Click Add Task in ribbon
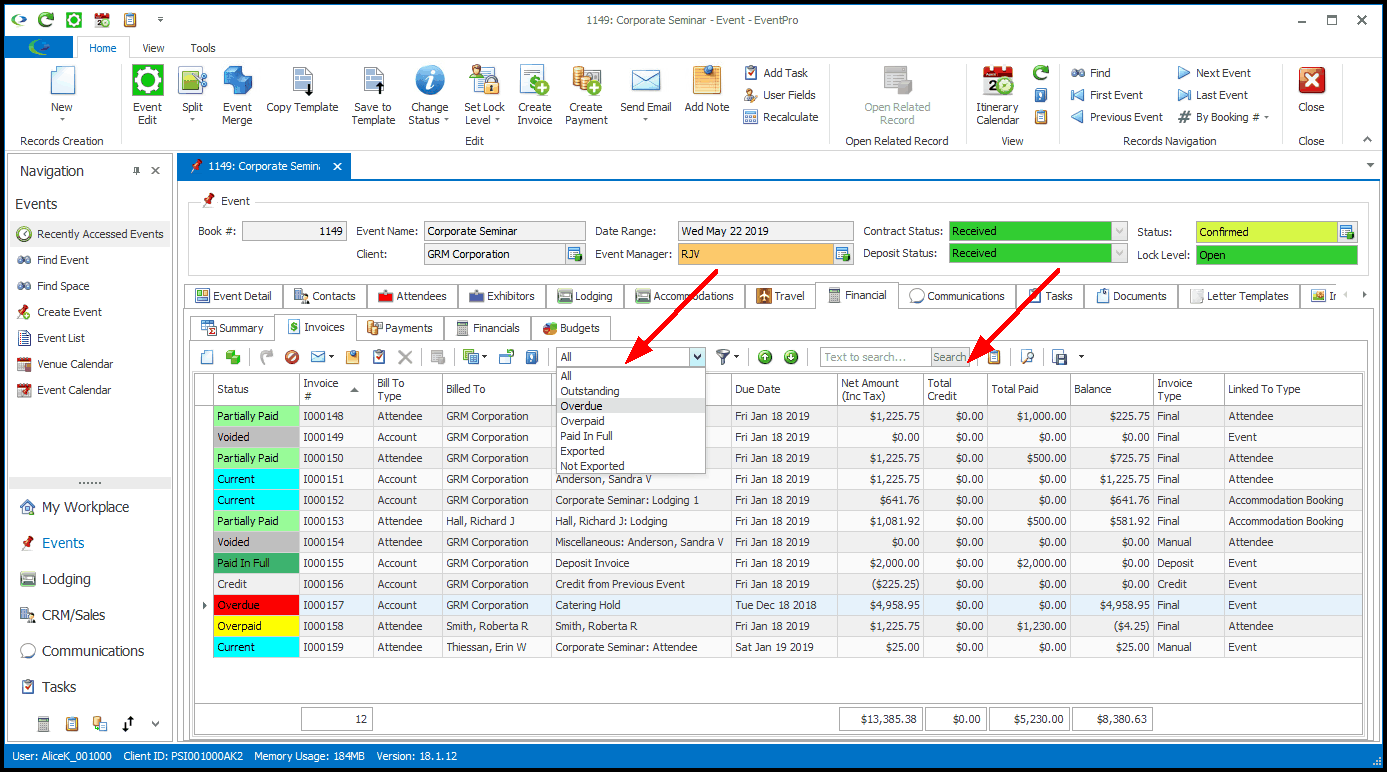The width and height of the screenshot is (1387, 772). coord(776,73)
